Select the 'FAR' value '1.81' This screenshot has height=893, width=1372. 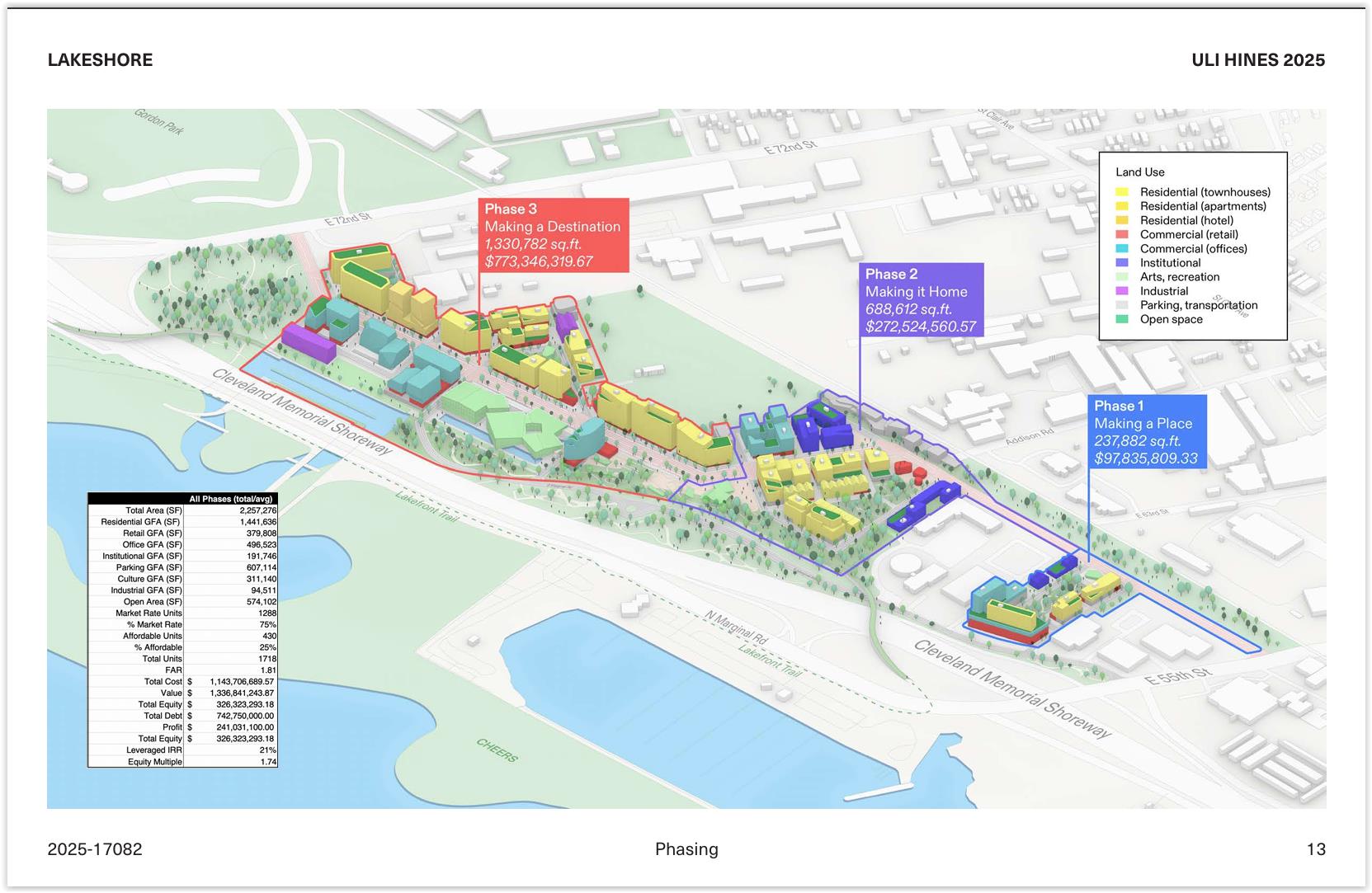pyautogui.click(x=268, y=670)
